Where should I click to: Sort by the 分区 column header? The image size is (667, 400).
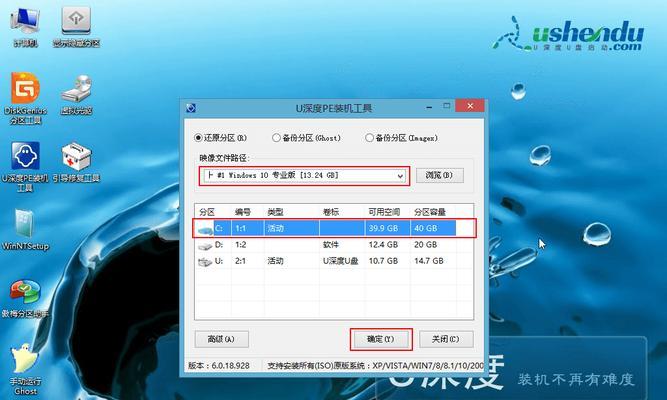pos(207,212)
